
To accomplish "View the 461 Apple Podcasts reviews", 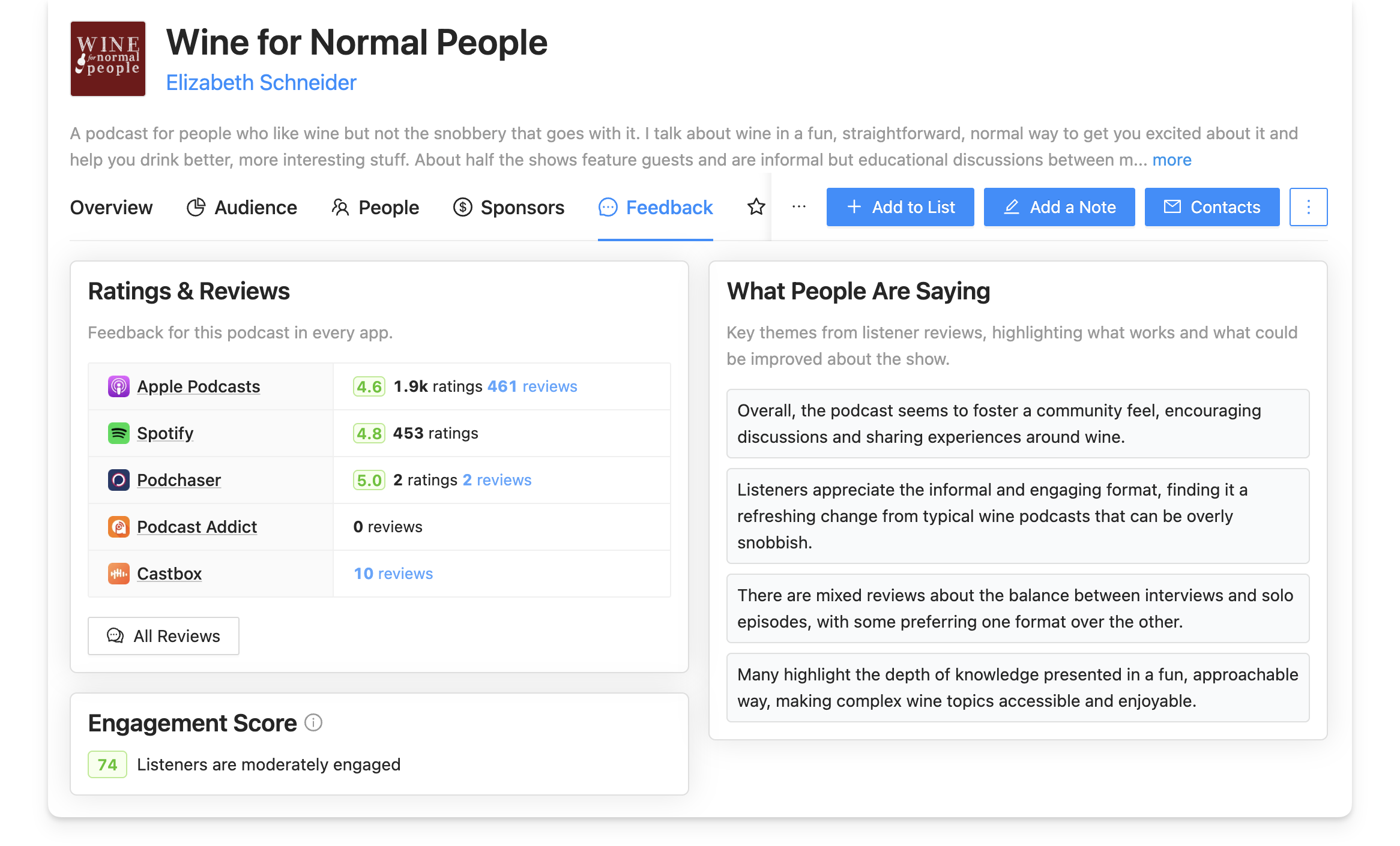I will point(532,386).
